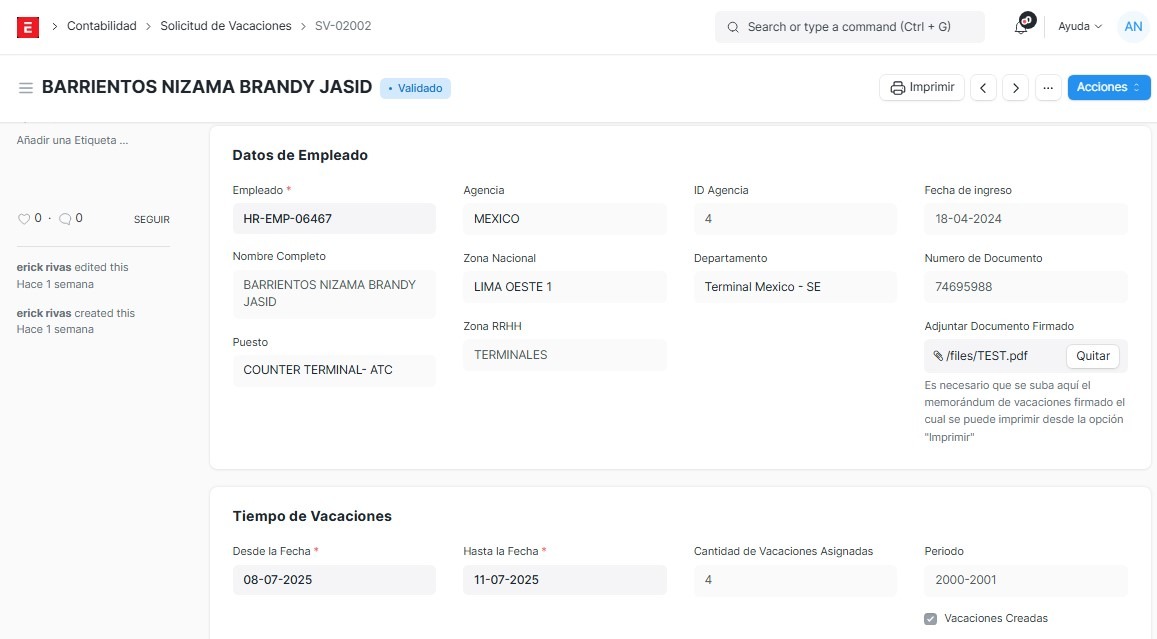Click the red app logo icon
Viewport: 1157px width, 639px height.
pos(28,27)
